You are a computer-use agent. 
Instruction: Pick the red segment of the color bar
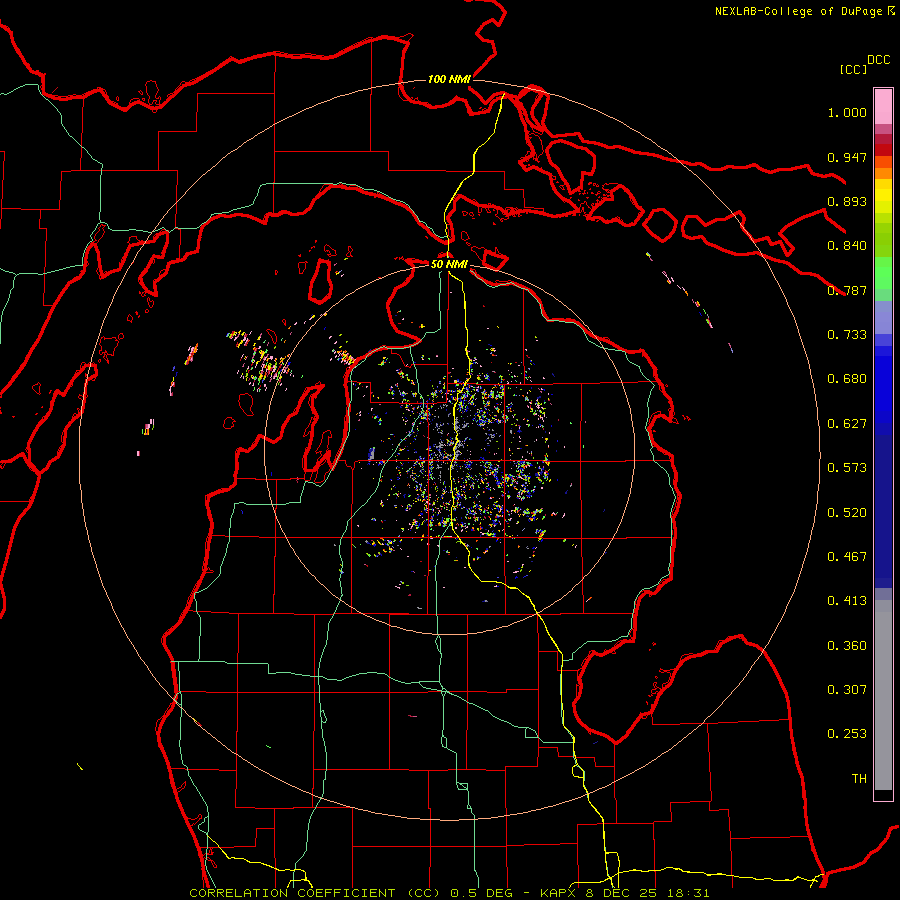pos(883,150)
